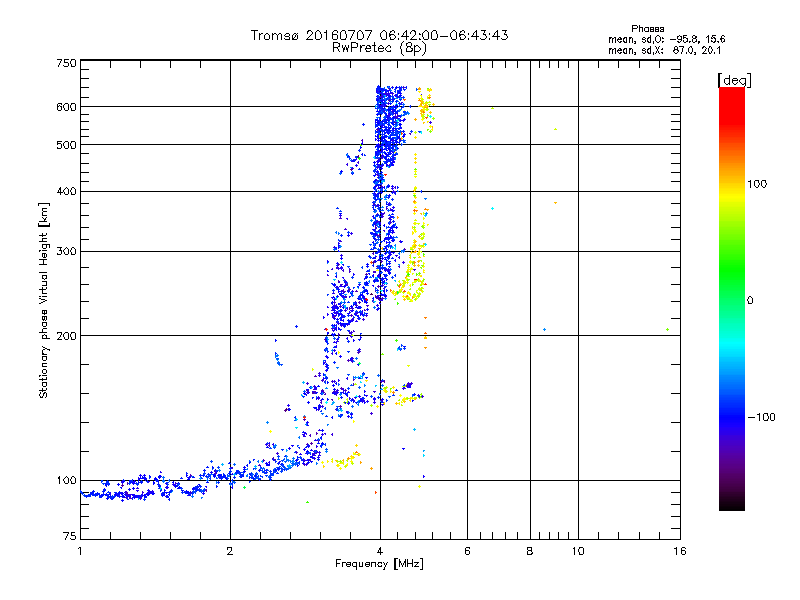The height and width of the screenshot is (600, 800).
Task: Click the 'Phases' header text
Action: [647, 29]
